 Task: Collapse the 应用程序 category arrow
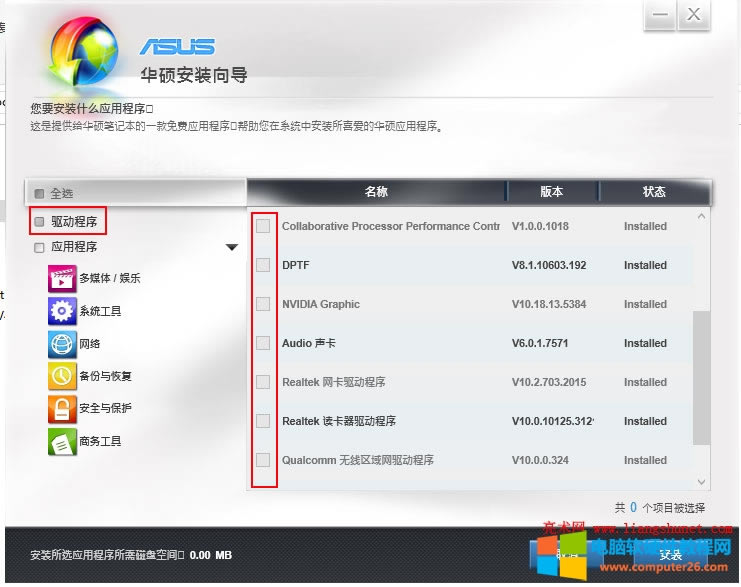point(232,247)
